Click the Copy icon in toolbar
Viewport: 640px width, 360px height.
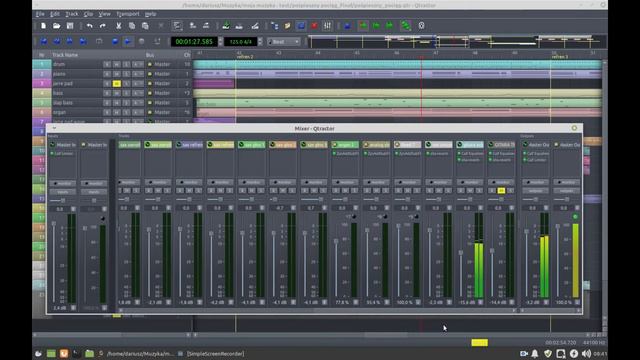(131, 26)
